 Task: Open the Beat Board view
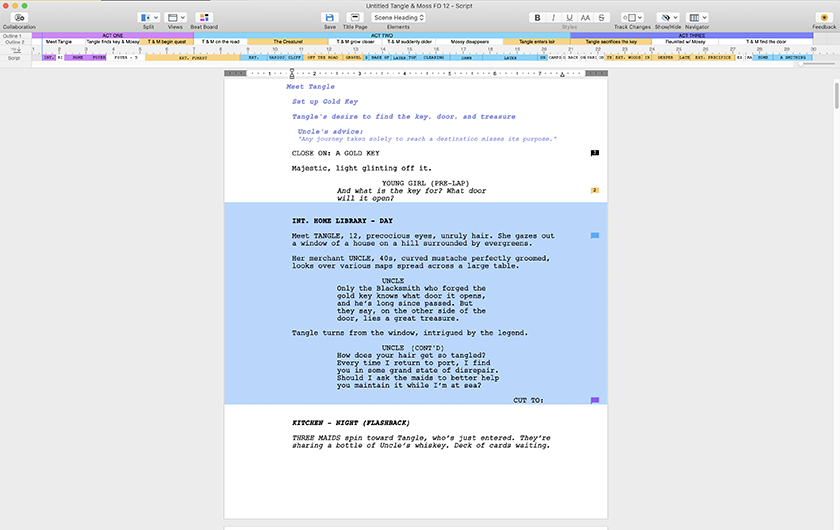tap(204, 18)
